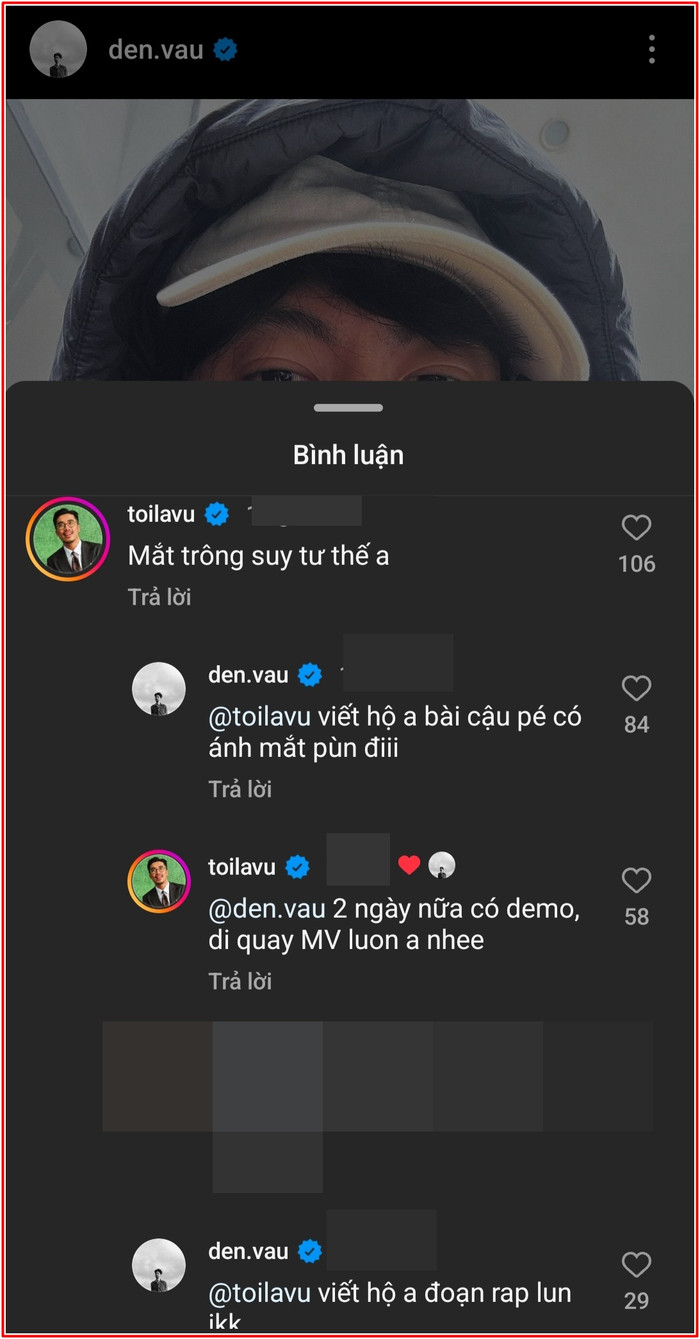Viewport: 700px width, 1339px height.
Task: Reply to the 'Mắt trông suy tư thế a' comment
Action: pos(159,597)
